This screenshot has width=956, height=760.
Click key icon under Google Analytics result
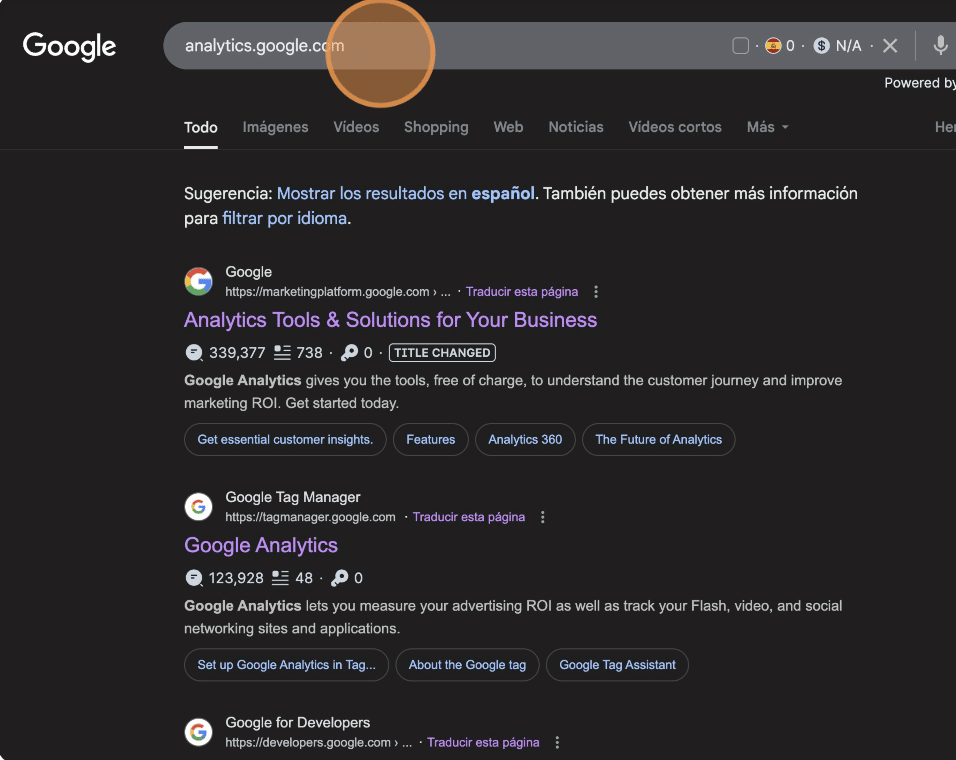[340, 578]
